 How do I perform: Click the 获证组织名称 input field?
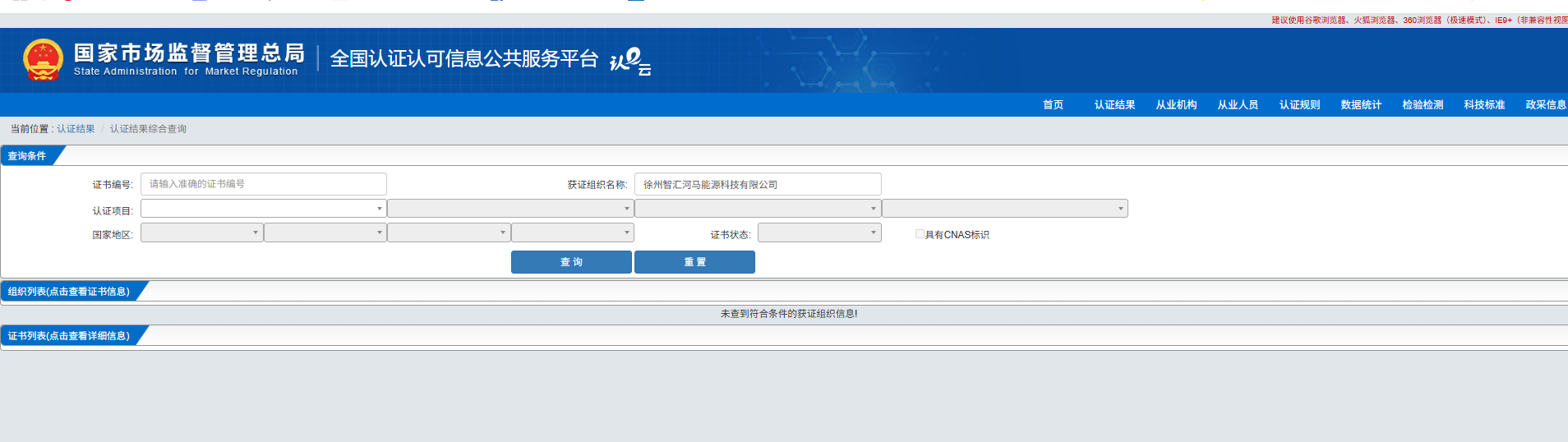click(758, 184)
